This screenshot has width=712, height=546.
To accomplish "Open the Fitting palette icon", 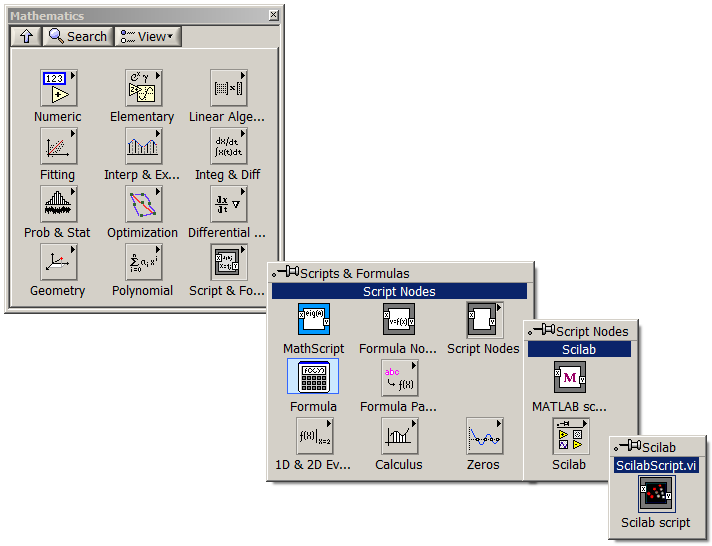I will point(59,146).
